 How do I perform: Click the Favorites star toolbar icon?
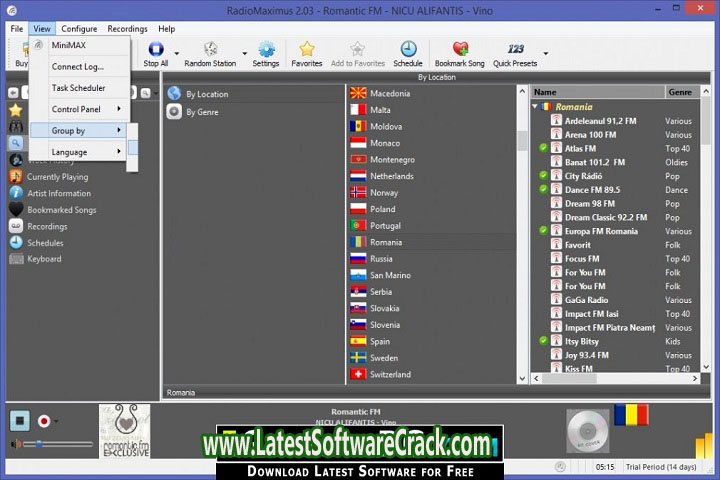[x=307, y=50]
